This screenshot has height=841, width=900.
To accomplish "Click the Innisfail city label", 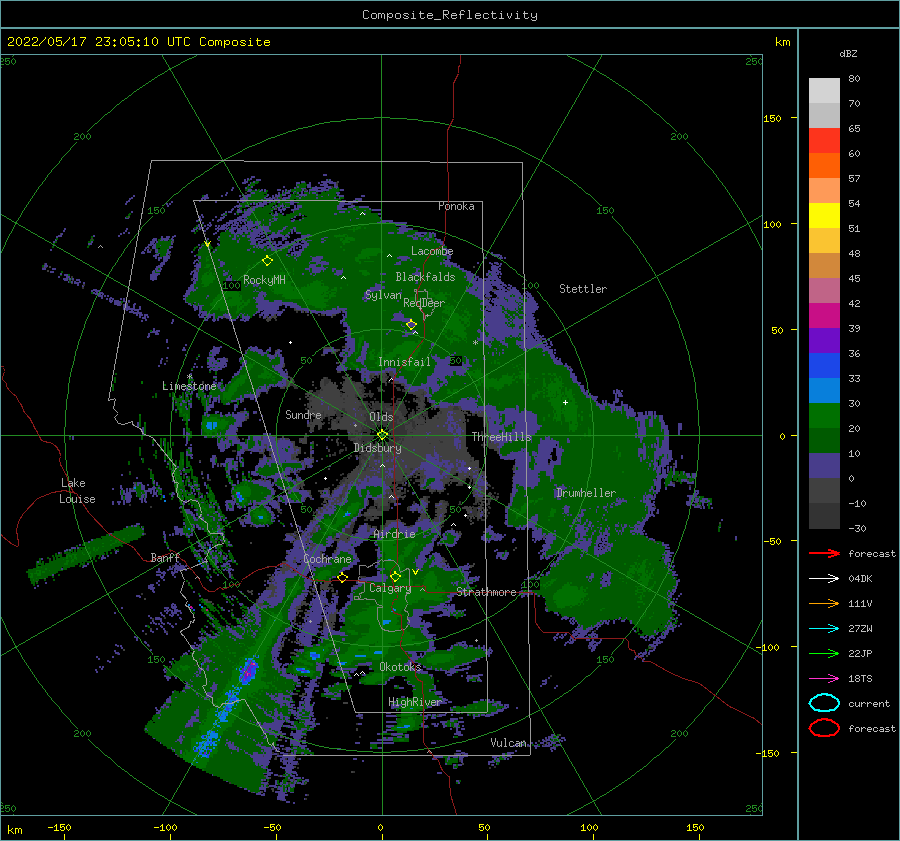I will [x=404, y=362].
